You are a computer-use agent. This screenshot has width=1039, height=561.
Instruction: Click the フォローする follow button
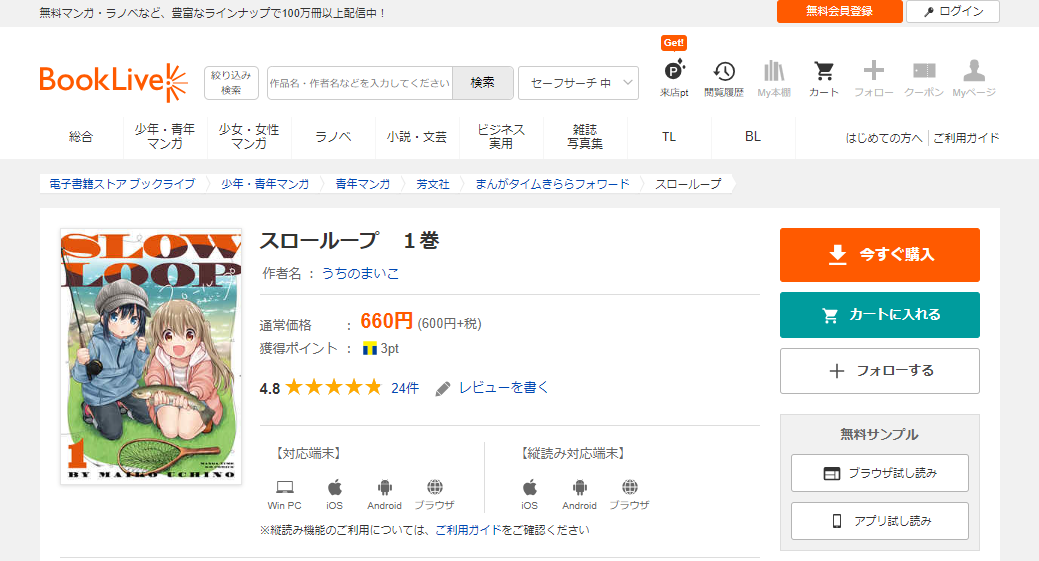[x=879, y=371]
